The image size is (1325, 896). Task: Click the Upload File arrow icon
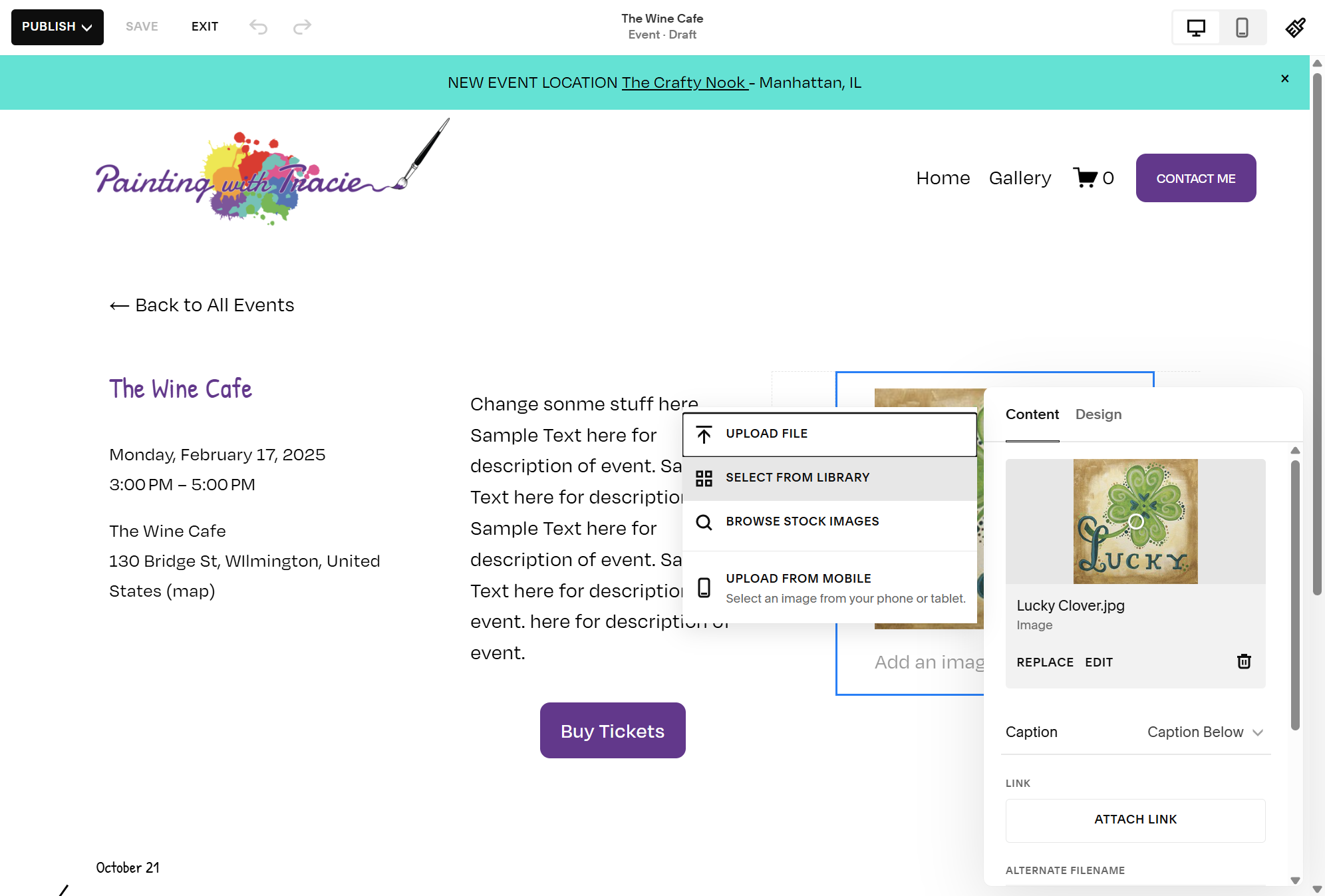[704, 434]
